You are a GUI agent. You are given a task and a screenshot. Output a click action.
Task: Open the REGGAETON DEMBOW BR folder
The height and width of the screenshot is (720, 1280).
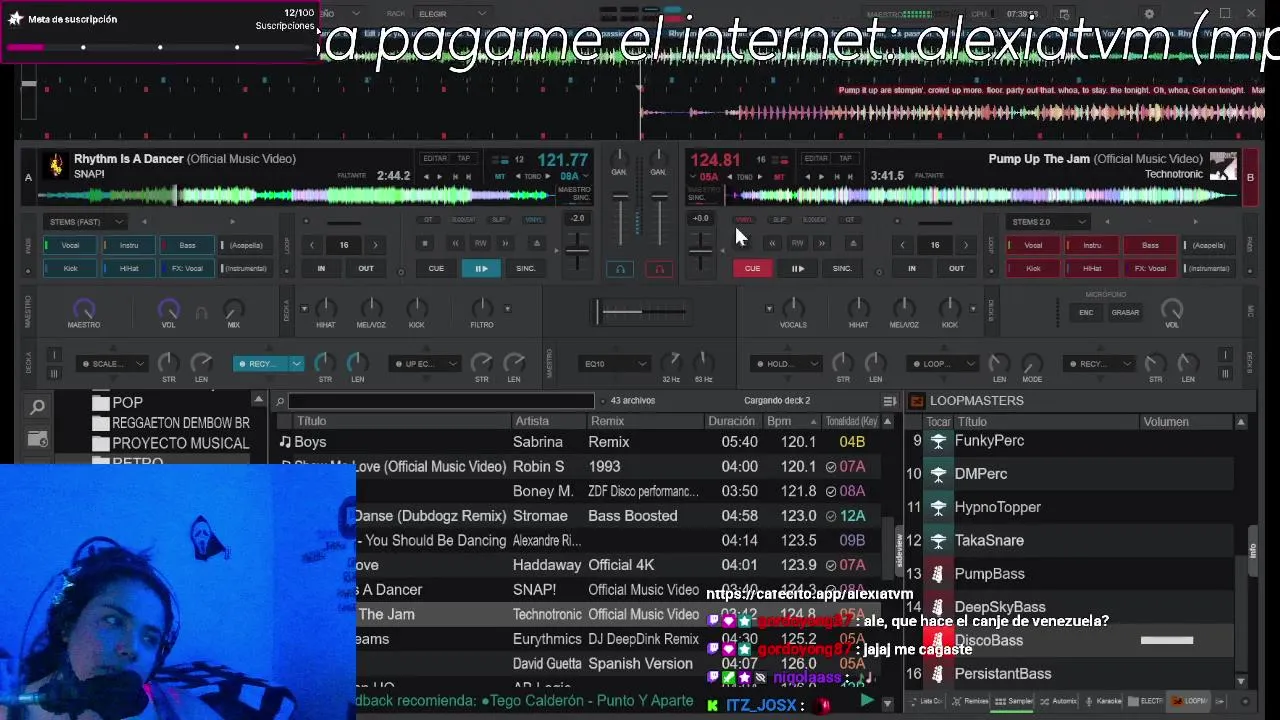pos(171,423)
